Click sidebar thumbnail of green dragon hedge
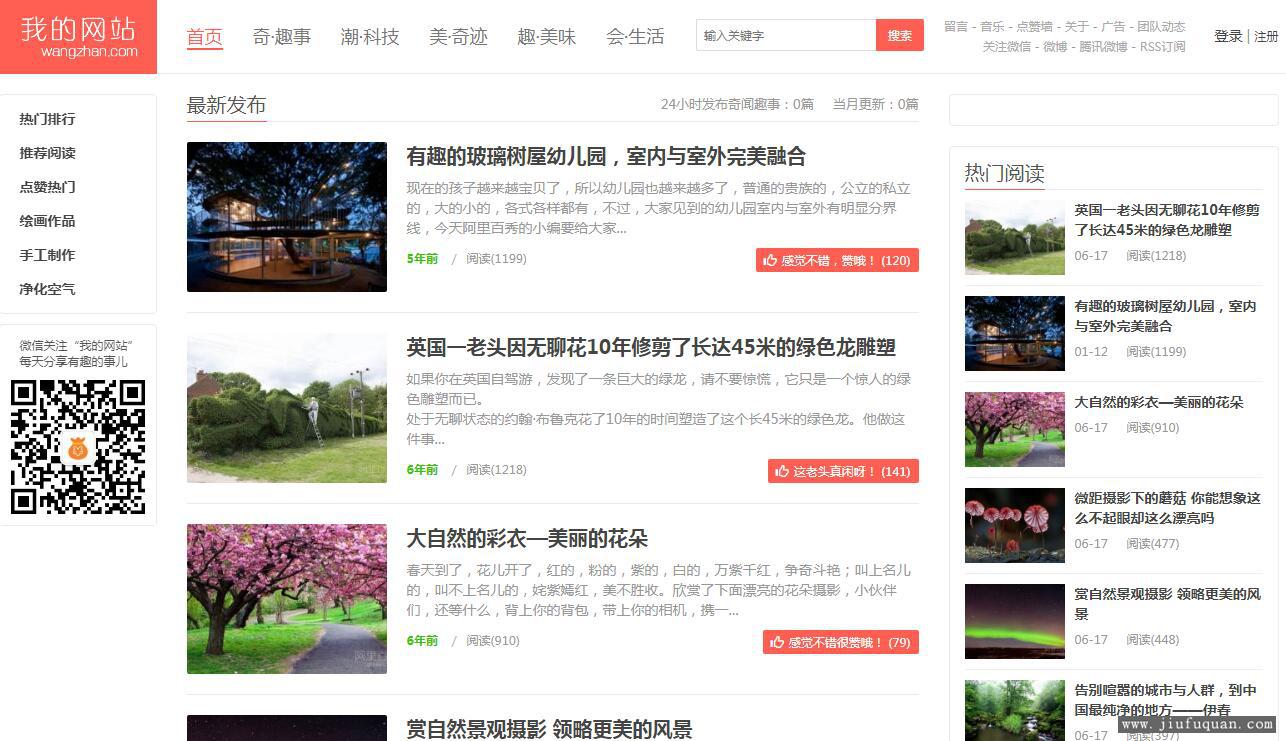The image size is (1286, 741). (1015, 238)
